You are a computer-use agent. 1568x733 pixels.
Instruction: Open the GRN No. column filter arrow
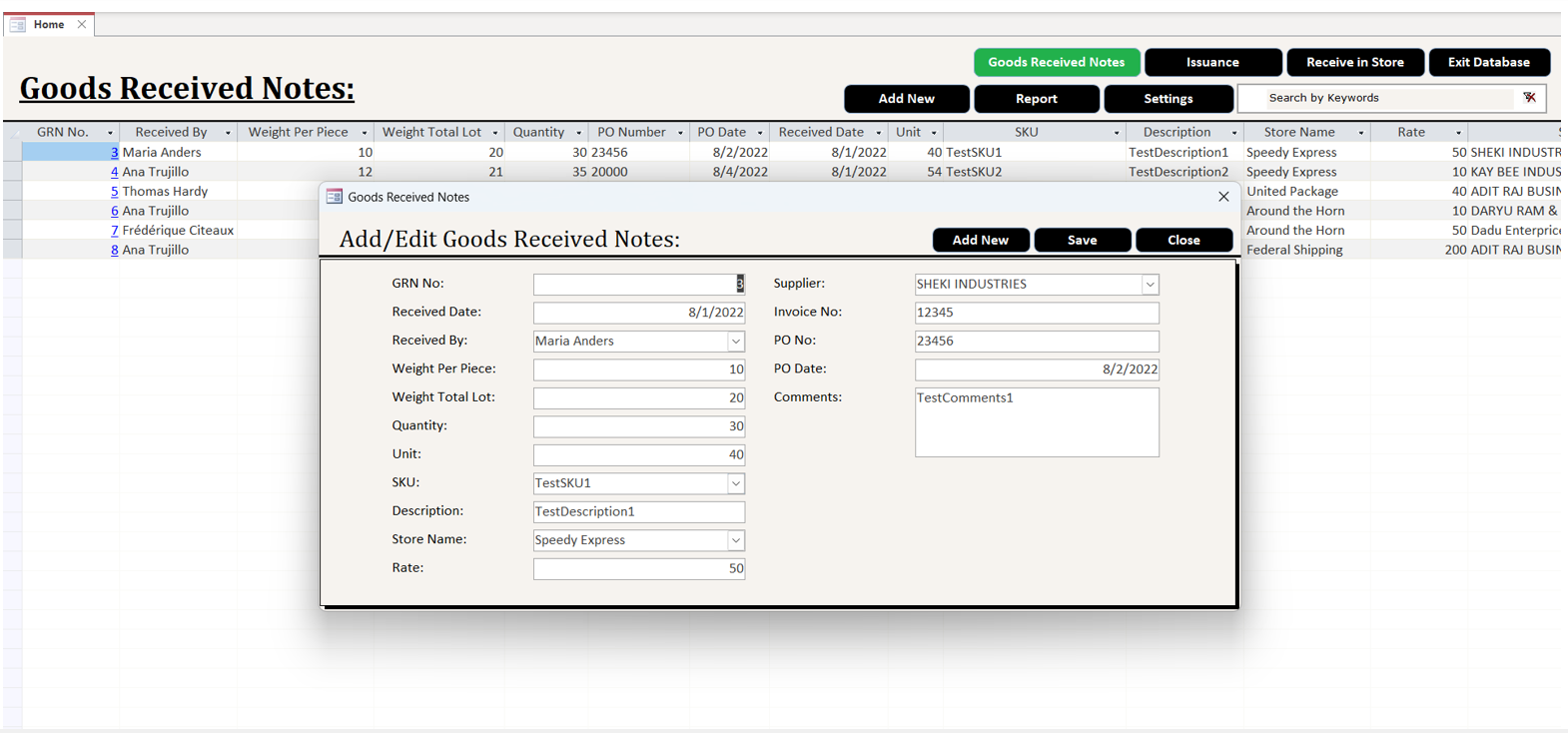click(x=110, y=133)
